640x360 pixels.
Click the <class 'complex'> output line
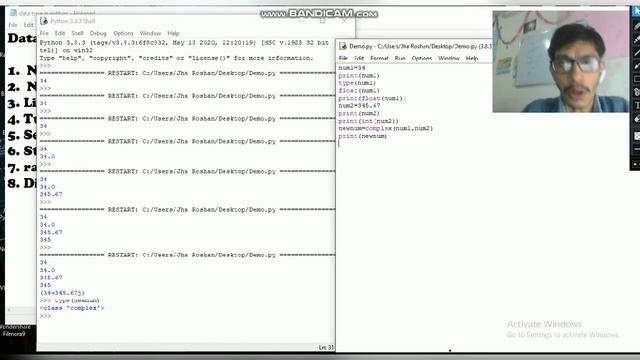(x=72, y=308)
